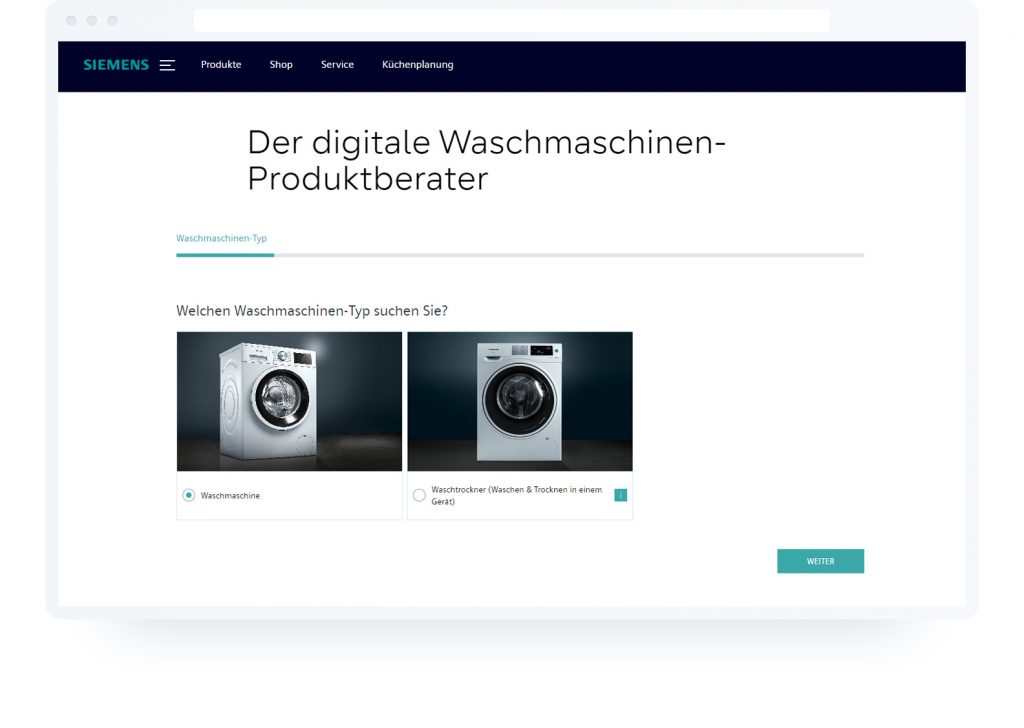The height and width of the screenshot is (728, 1024).
Task: Continue with the WEITER button
Action: (820, 562)
